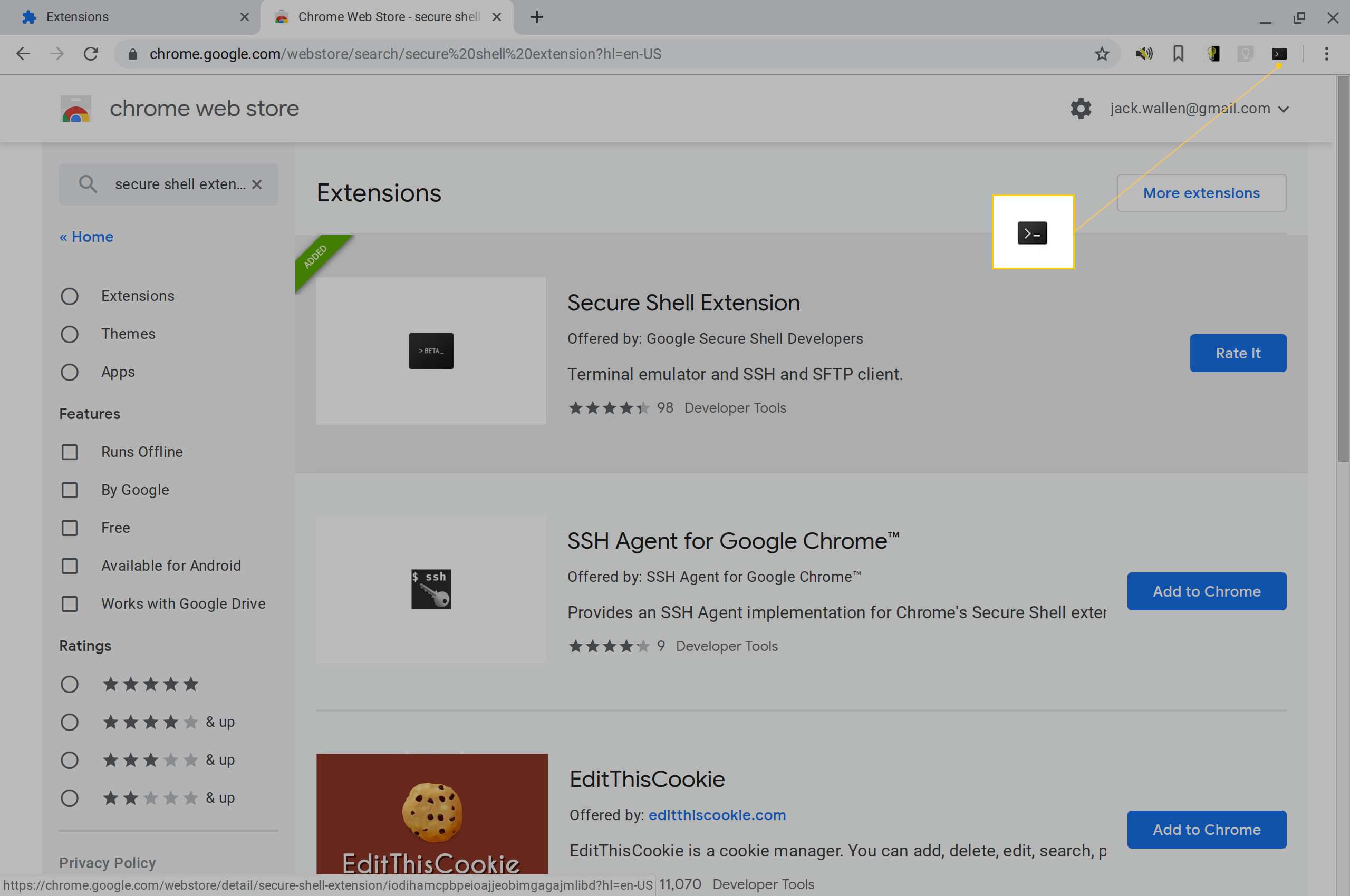
Task: Select the Themes radio filter
Action: click(x=70, y=334)
